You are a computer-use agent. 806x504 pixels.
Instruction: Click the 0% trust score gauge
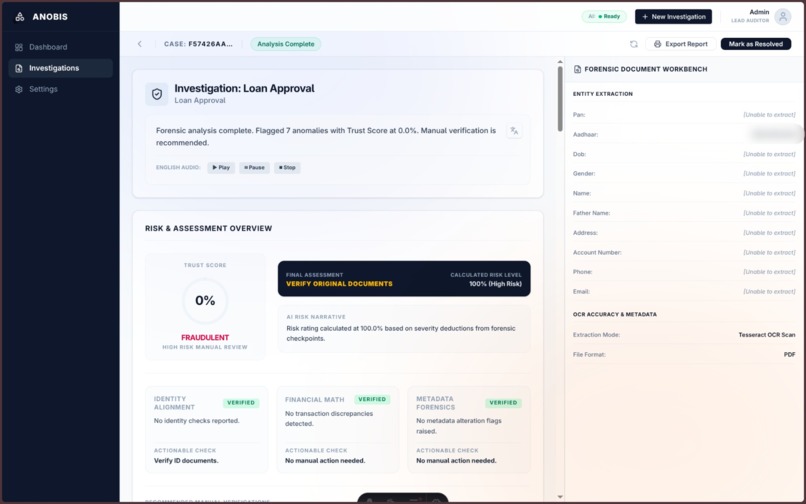coord(205,301)
